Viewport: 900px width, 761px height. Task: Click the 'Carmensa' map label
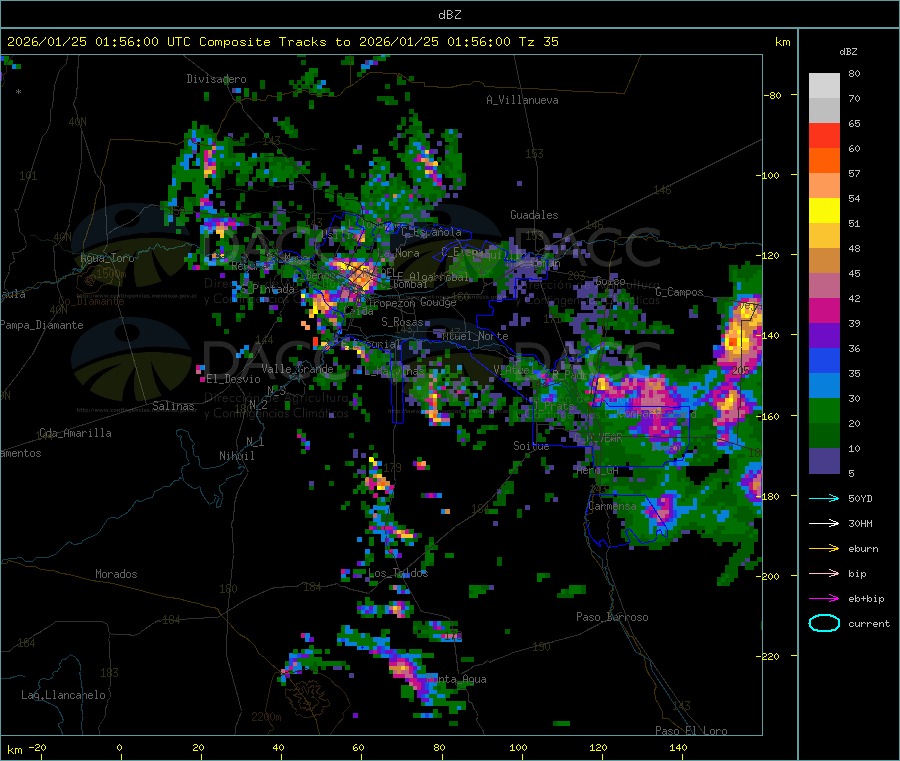612,506
